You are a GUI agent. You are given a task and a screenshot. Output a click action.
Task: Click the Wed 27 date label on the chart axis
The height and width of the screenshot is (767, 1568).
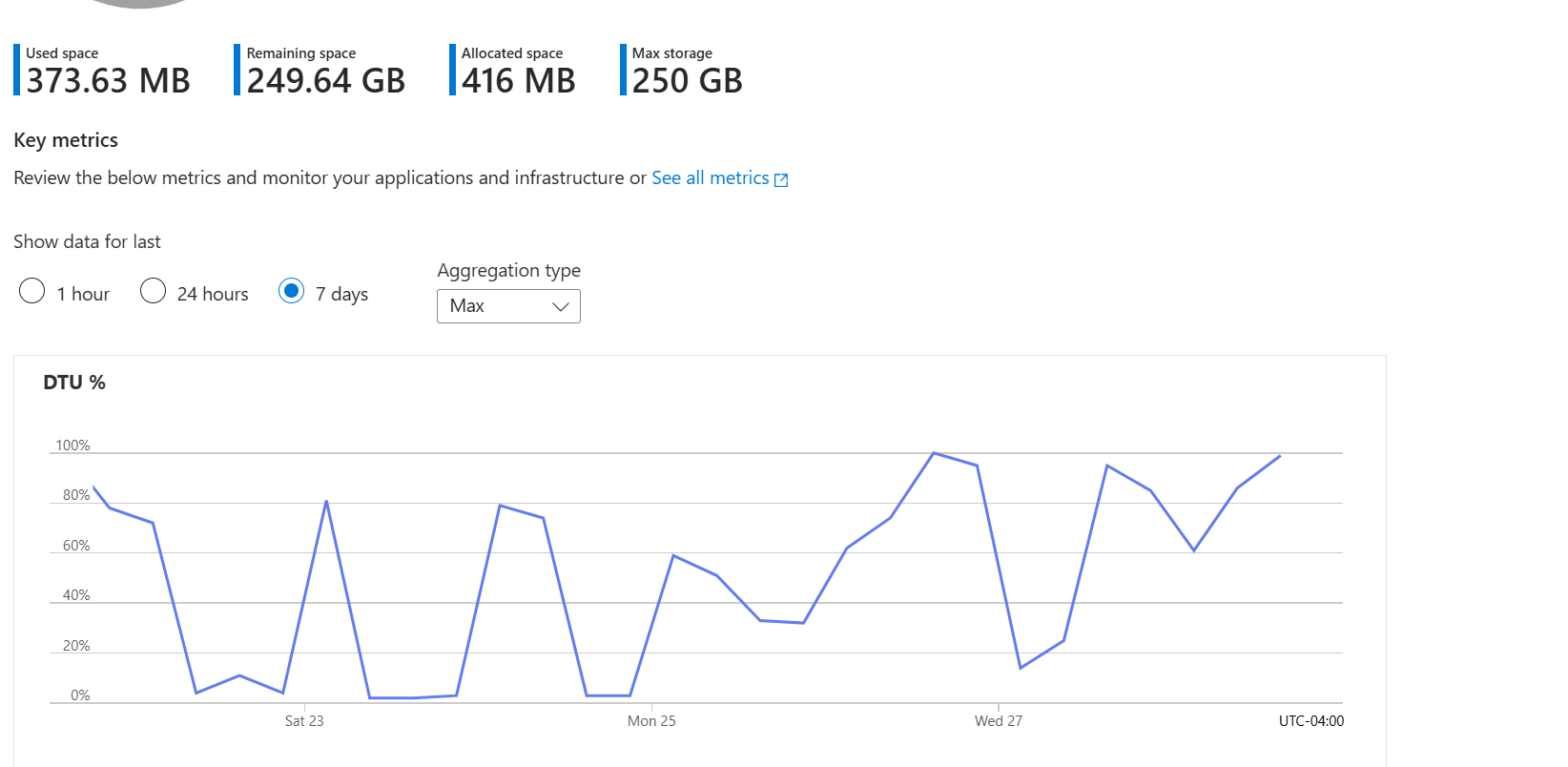point(998,721)
